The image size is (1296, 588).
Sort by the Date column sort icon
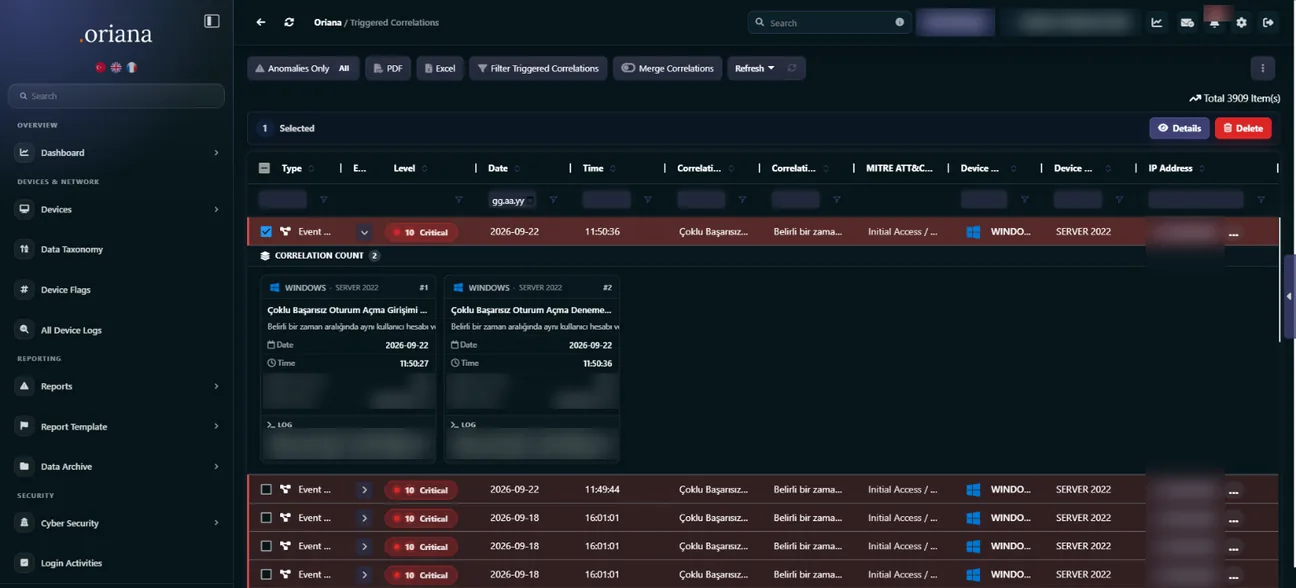click(x=517, y=168)
